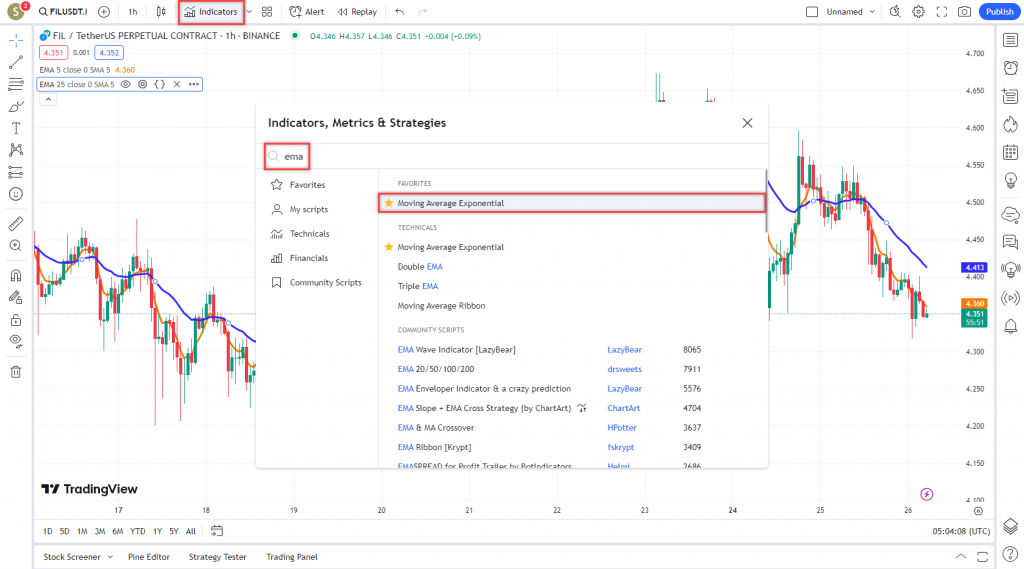The width and height of the screenshot is (1024, 569).
Task: Remove the EMA 25 indicator
Action: (176, 84)
